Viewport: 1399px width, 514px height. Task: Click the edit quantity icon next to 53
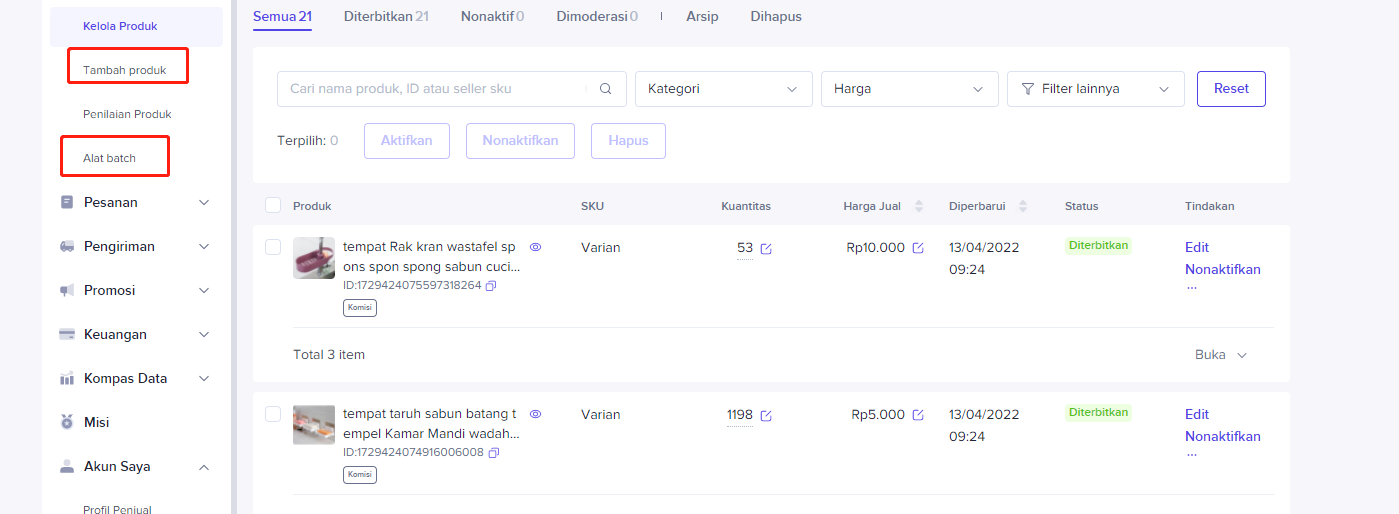pos(766,248)
